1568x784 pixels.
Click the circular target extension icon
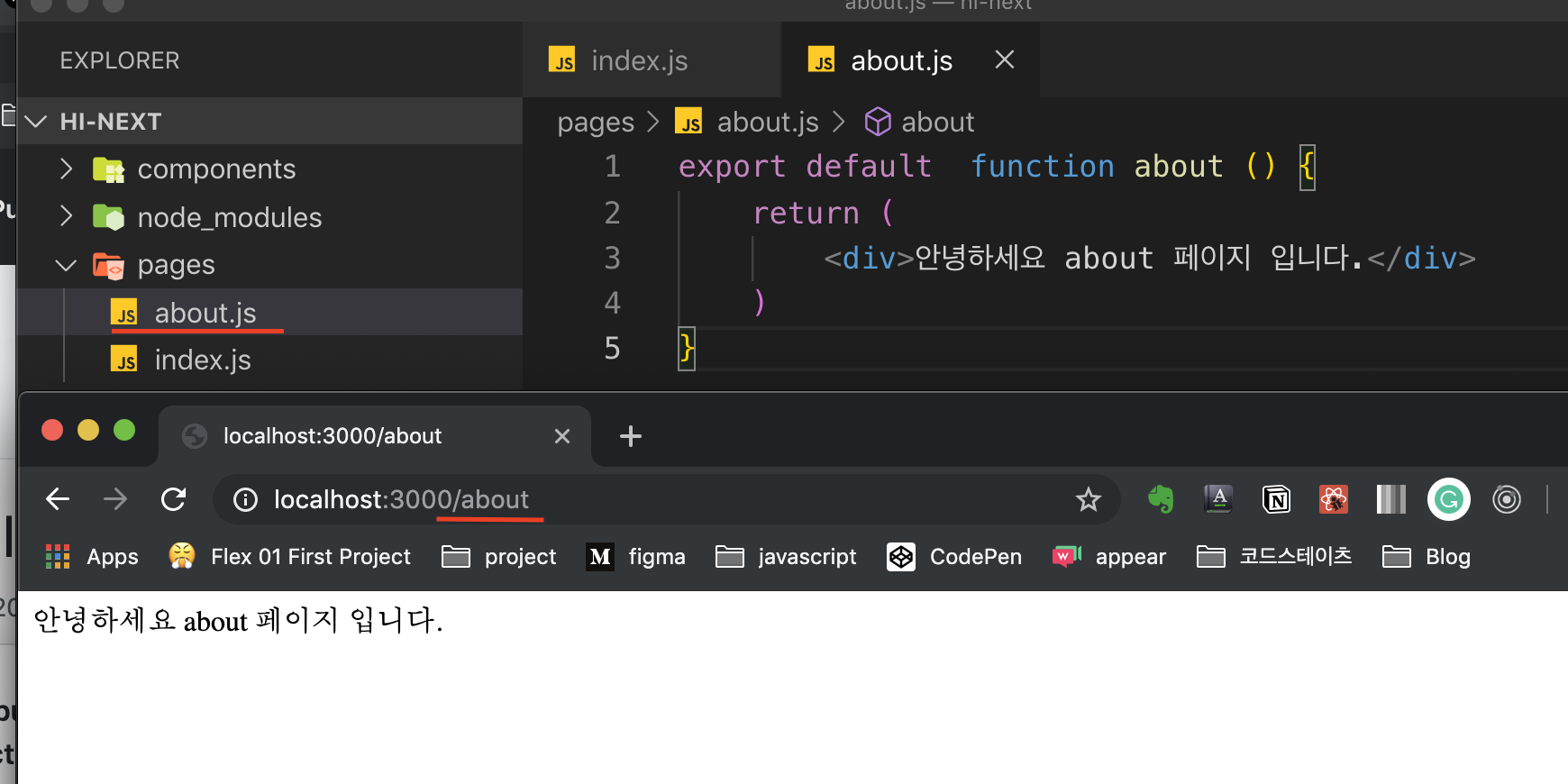pyautogui.click(x=1507, y=498)
